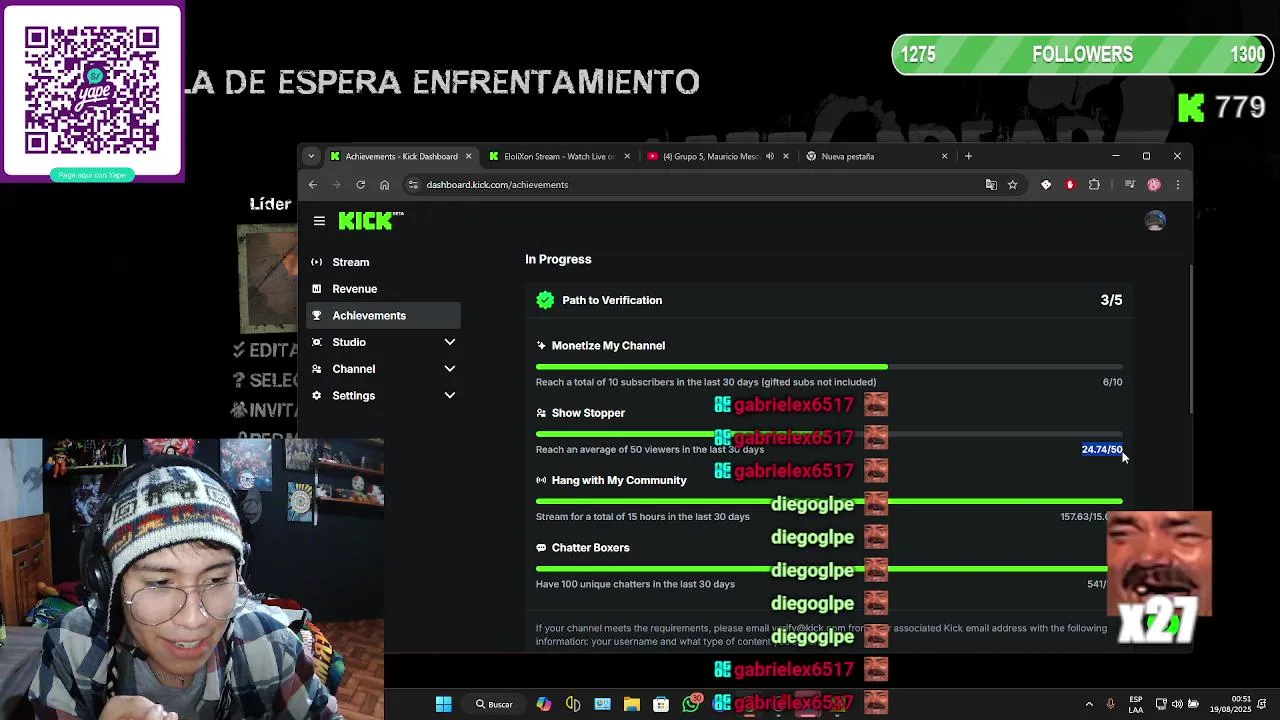Click the highlighted 24.74/50 value
The height and width of the screenshot is (720, 1280).
[1102, 449]
